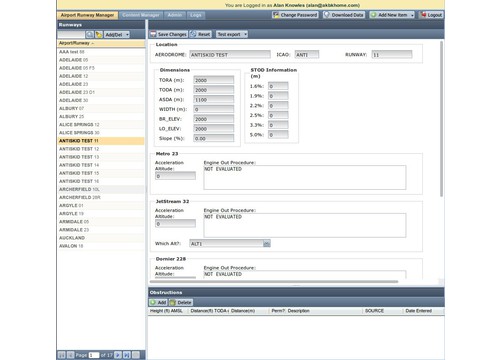Click in the AERODROME field
500x360 pixels.
230,55
